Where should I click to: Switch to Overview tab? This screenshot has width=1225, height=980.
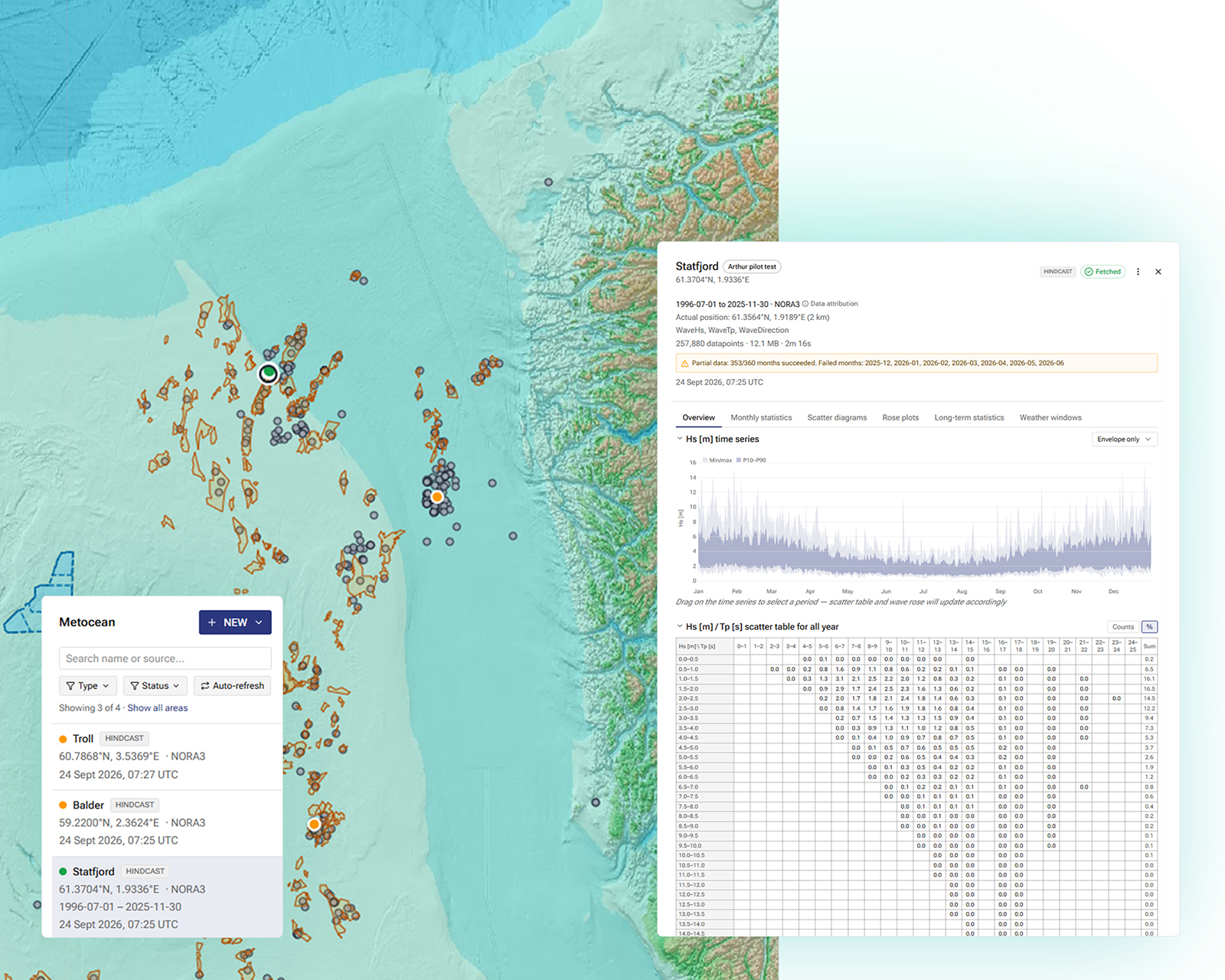click(x=699, y=418)
